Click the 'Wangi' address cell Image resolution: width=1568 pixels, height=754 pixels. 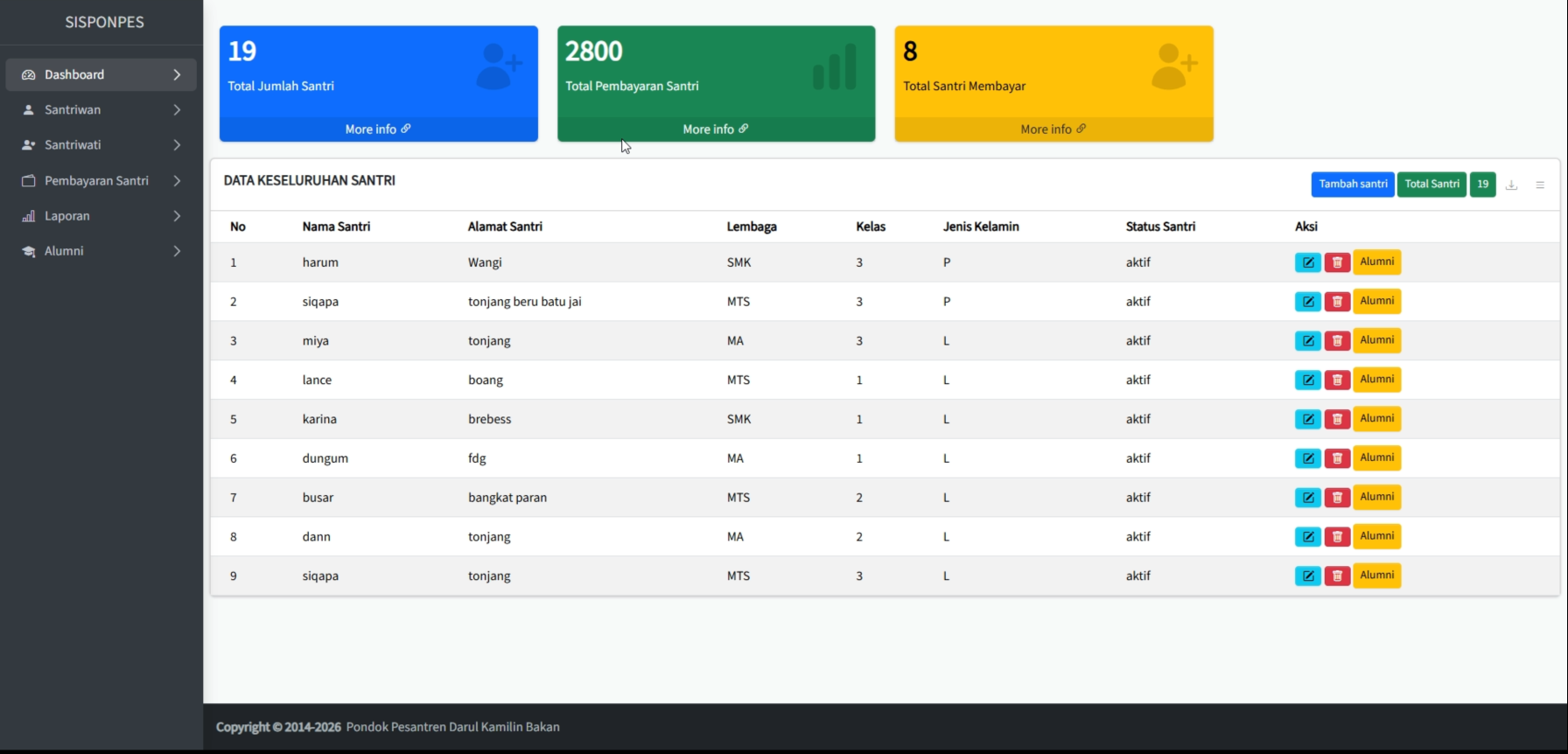[485, 262]
